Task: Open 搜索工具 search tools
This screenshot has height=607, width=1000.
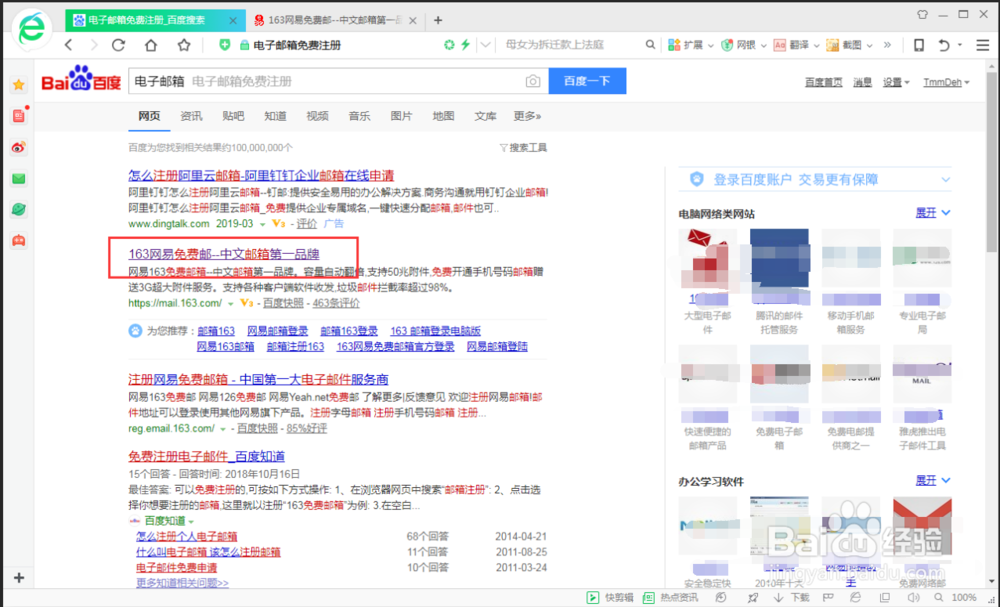Action: [523, 147]
